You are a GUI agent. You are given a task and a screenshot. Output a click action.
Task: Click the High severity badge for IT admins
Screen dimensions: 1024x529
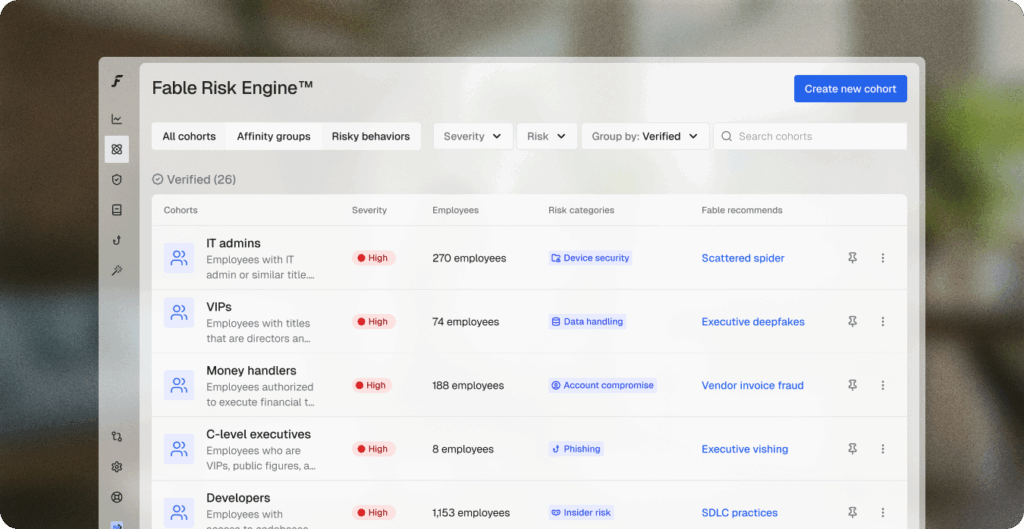tap(374, 258)
